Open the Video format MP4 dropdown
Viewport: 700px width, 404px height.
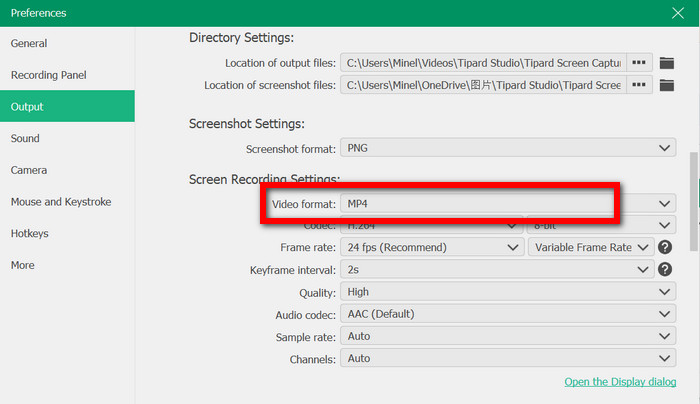(508, 204)
